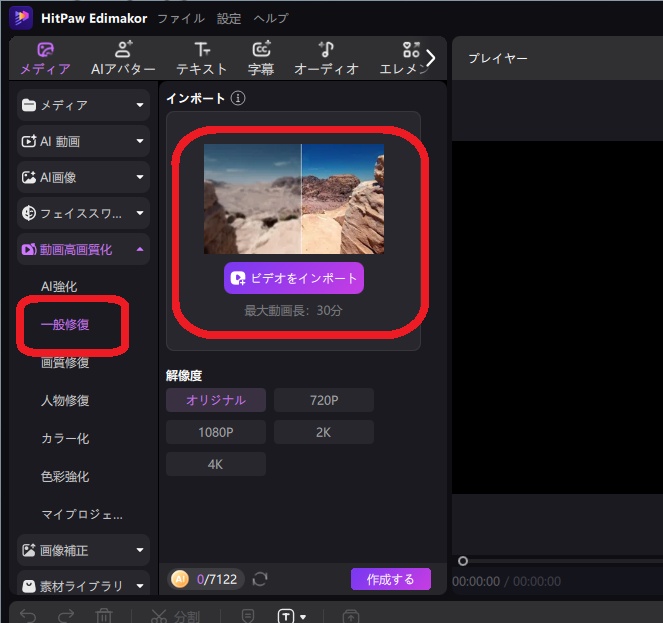Switch to the メディア tab
Viewport: 663px width, 623px height.
(x=45, y=59)
